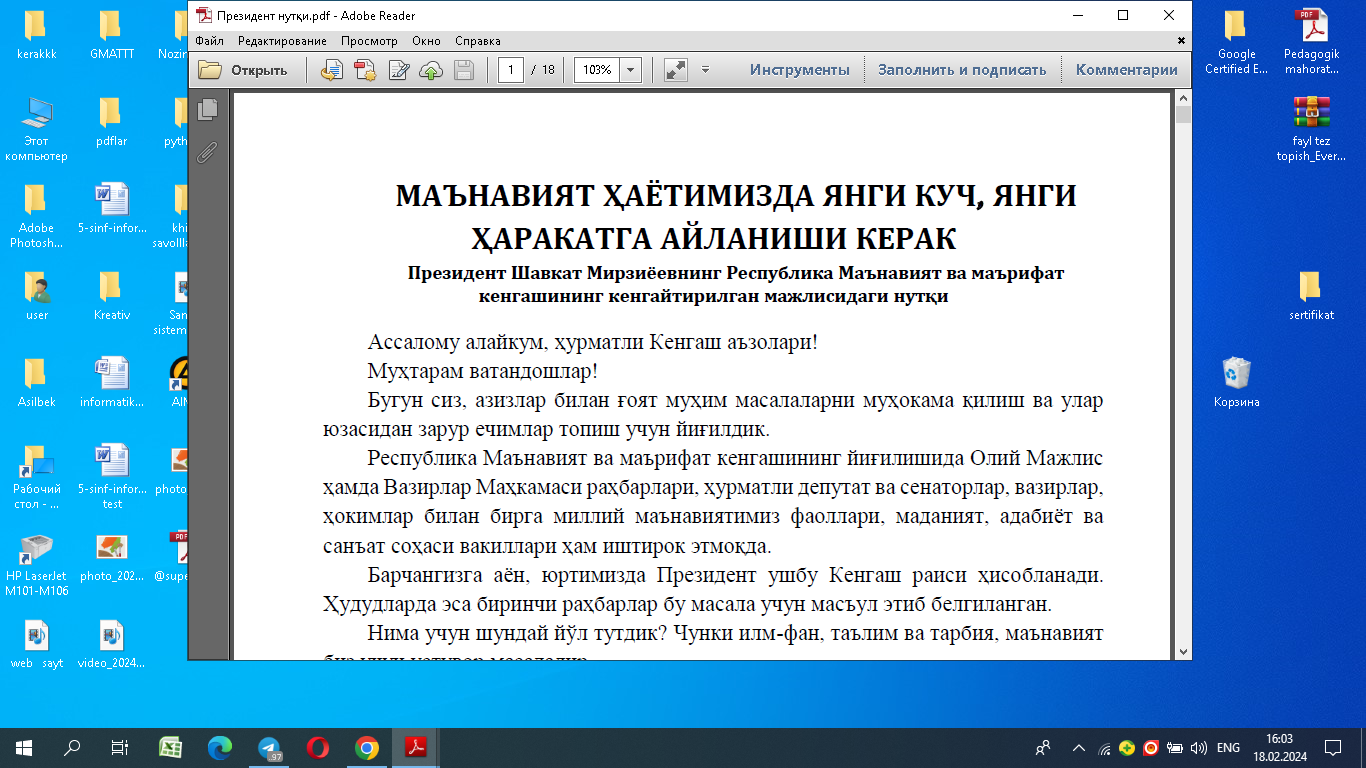Viewport: 1366px width, 768px height.
Task: Click the sign document pencil icon
Action: coord(399,70)
